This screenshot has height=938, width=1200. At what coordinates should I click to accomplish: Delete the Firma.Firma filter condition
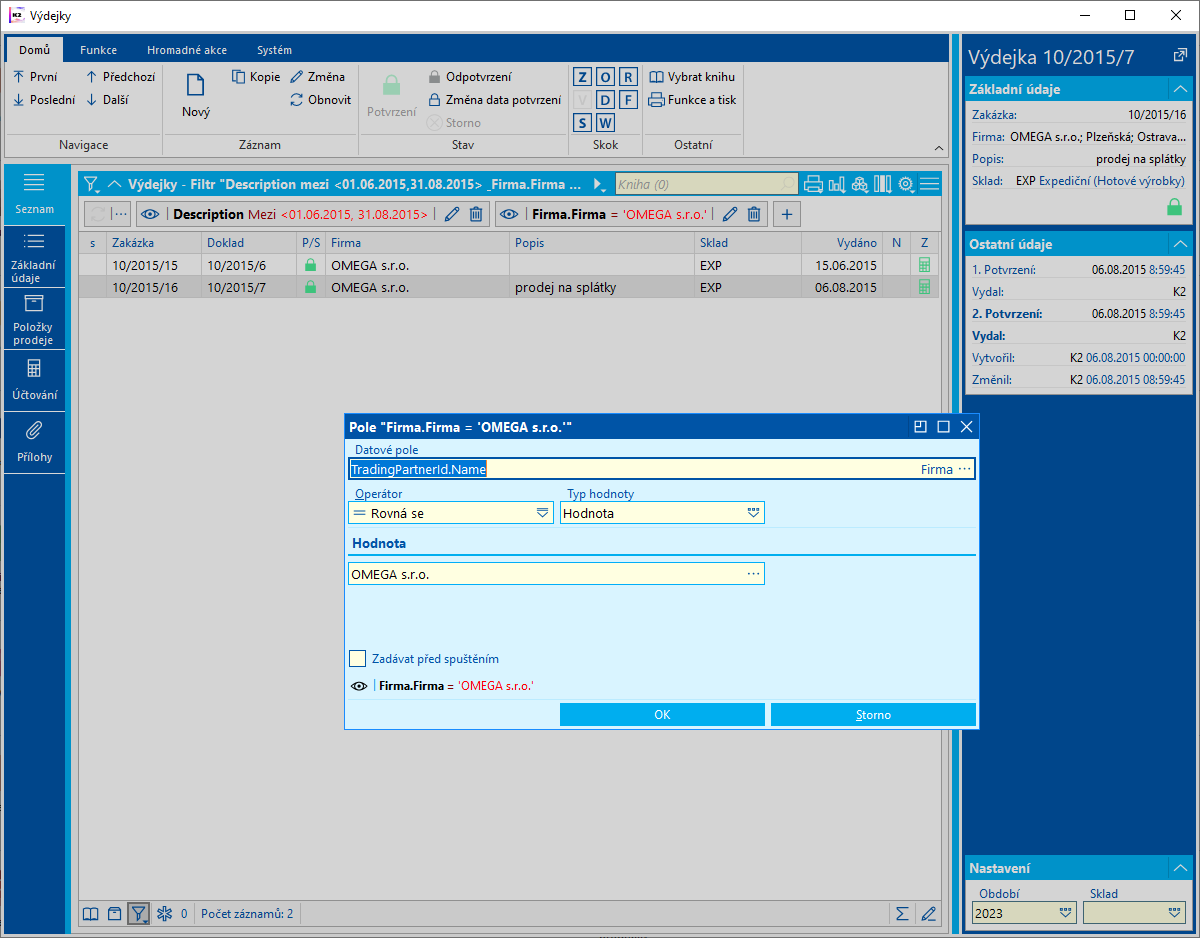755,214
